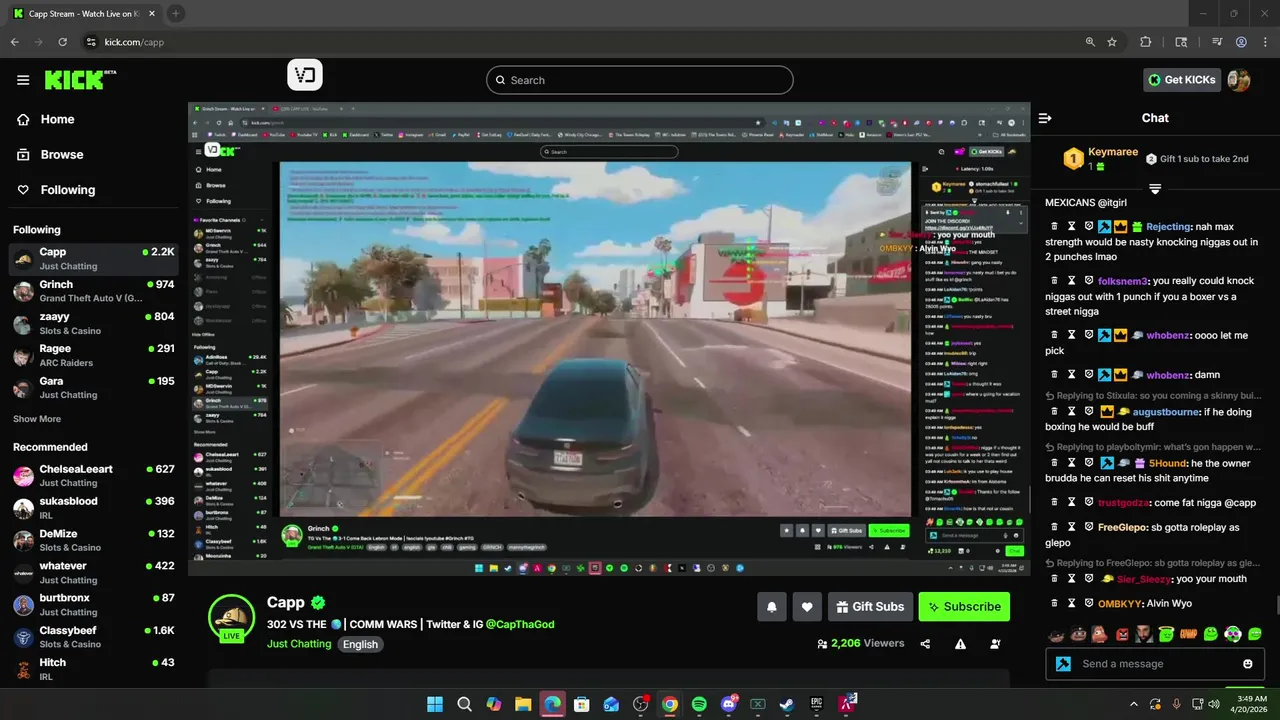The width and height of the screenshot is (1280, 720).
Task: Open Steam from the taskbar
Action: pos(787,704)
